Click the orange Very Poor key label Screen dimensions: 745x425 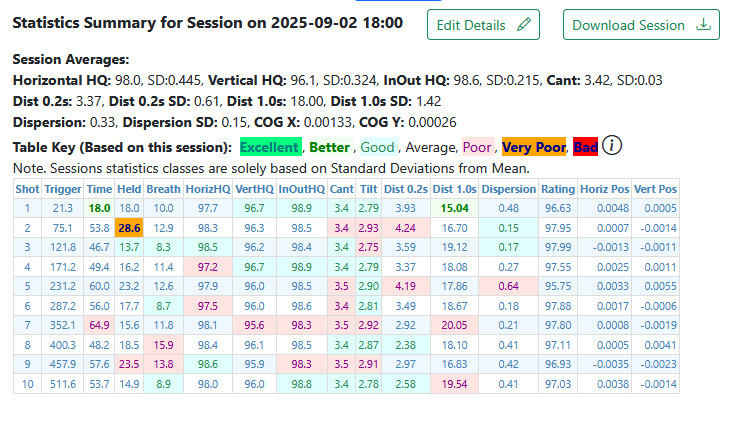coord(533,147)
